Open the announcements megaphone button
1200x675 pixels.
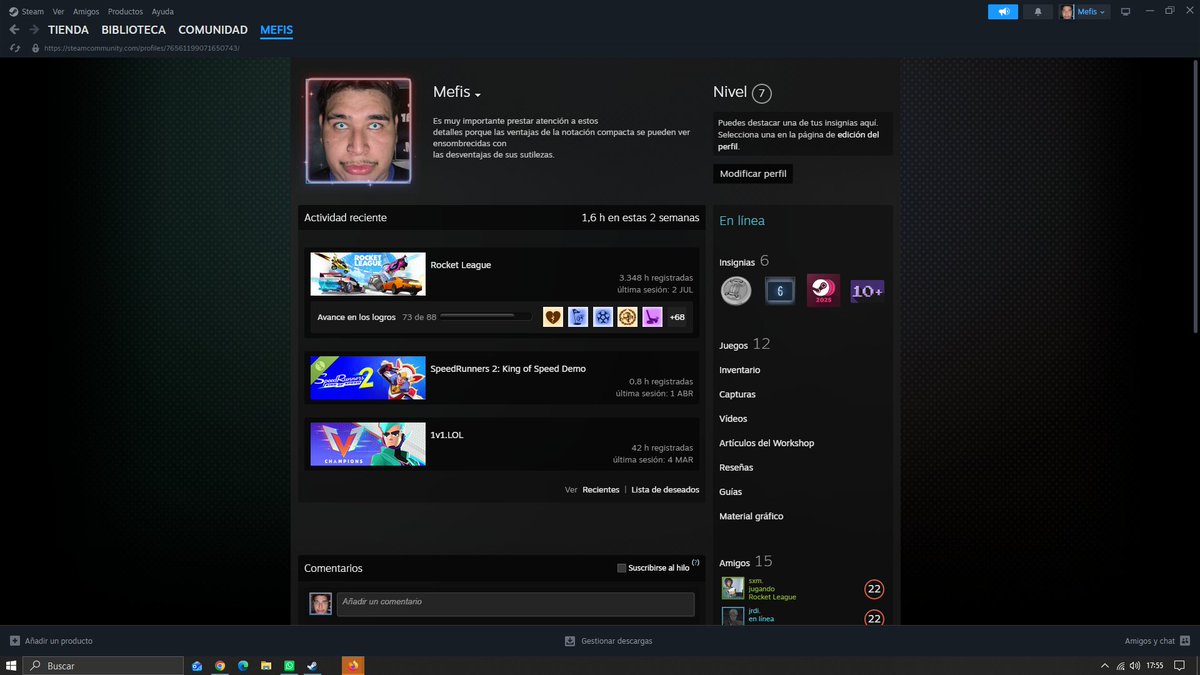tap(1002, 12)
